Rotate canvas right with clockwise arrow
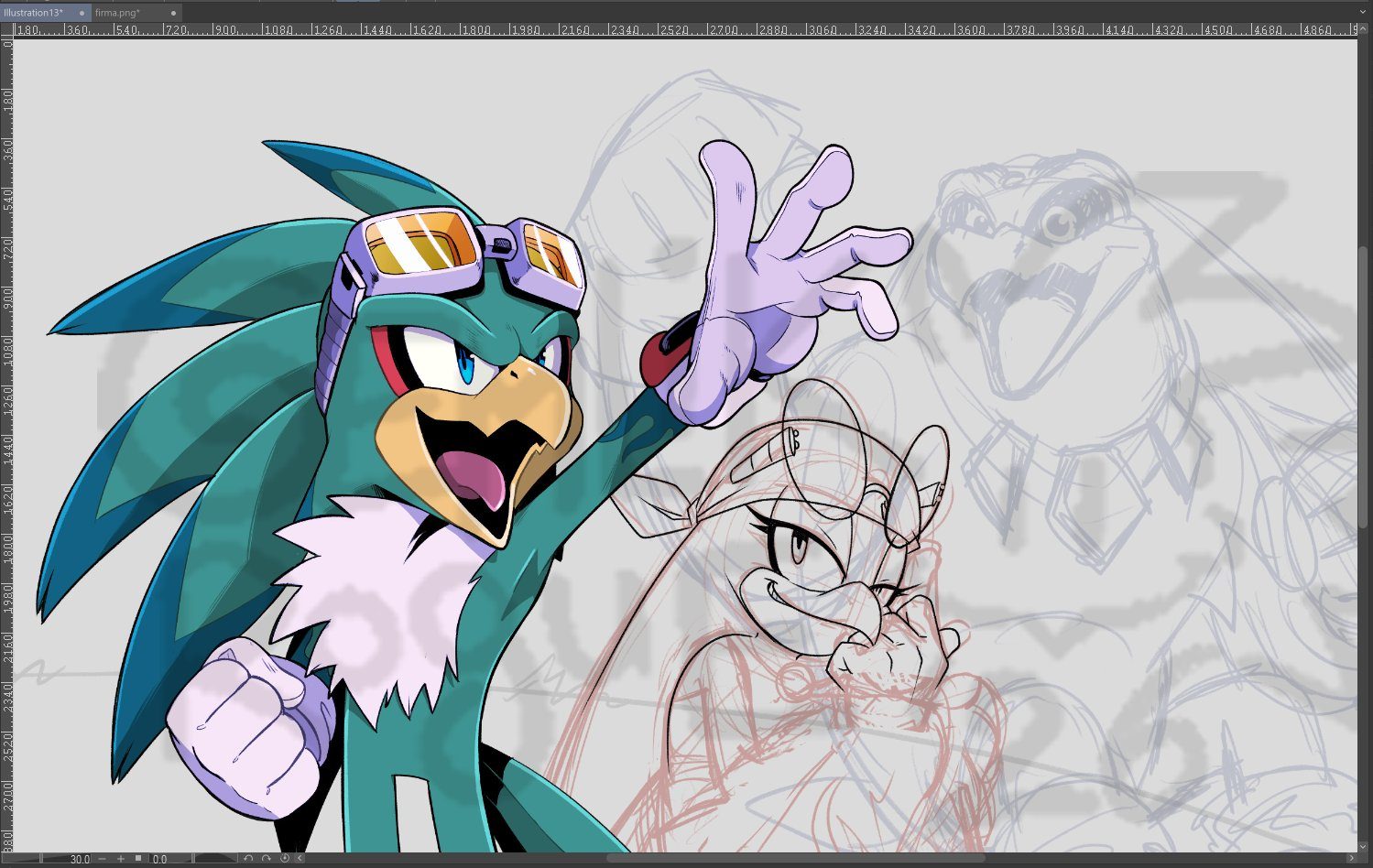This screenshot has width=1373, height=868. (x=267, y=859)
